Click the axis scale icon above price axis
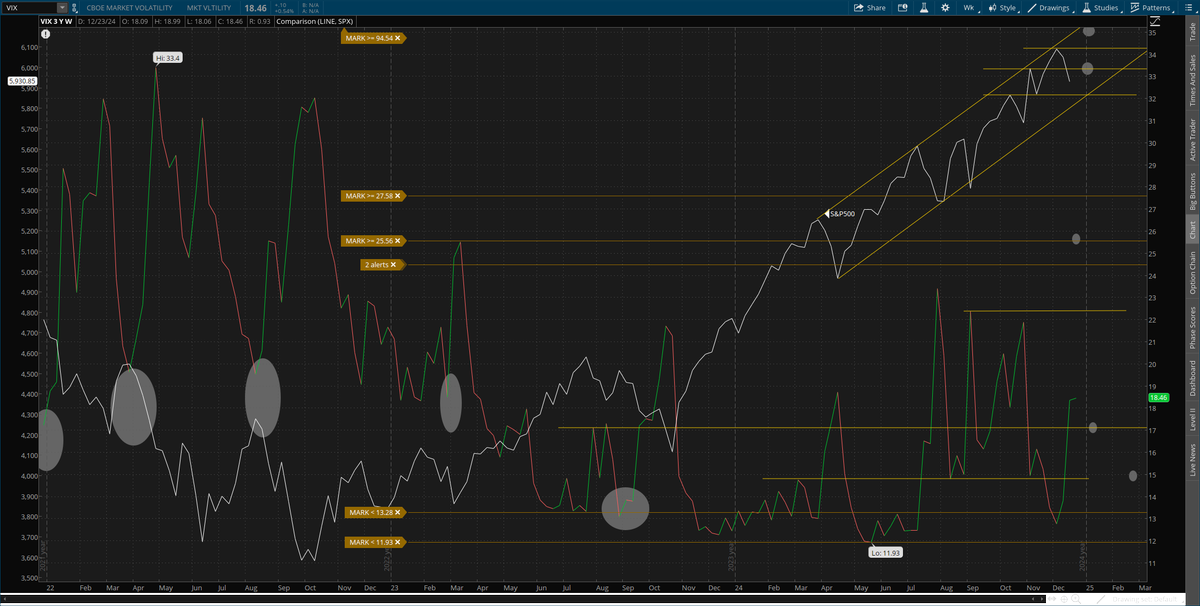 tap(1155, 21)
